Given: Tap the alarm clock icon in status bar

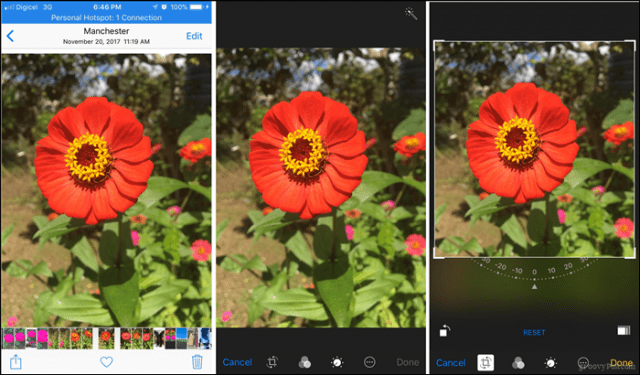Looking at the screenshot, I should (x=164, y=7).
